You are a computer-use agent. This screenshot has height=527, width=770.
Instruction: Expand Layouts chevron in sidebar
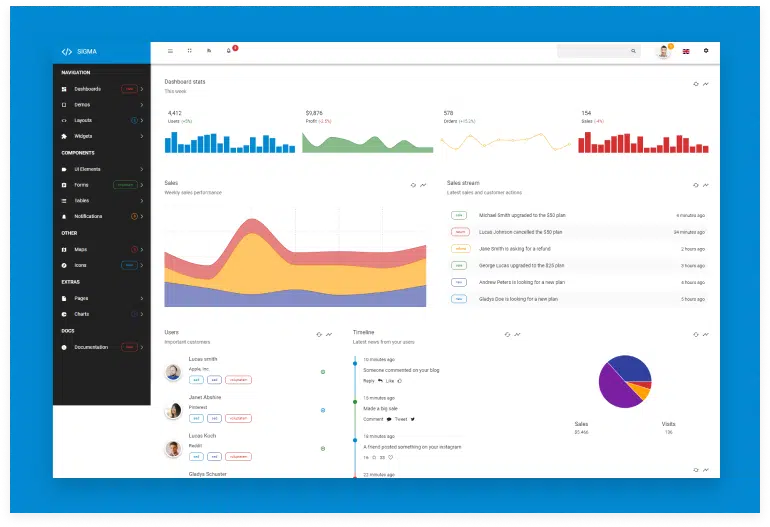point(142,120)
